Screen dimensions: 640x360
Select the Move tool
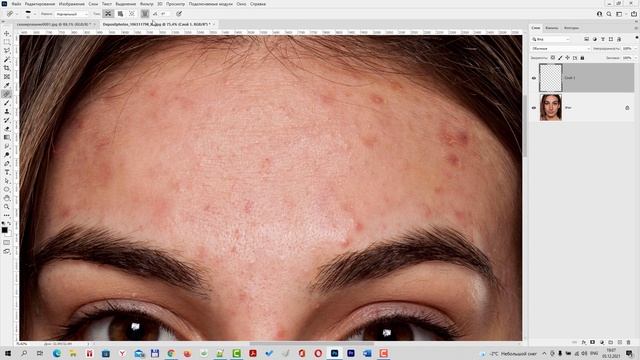[x=7, y=33]
